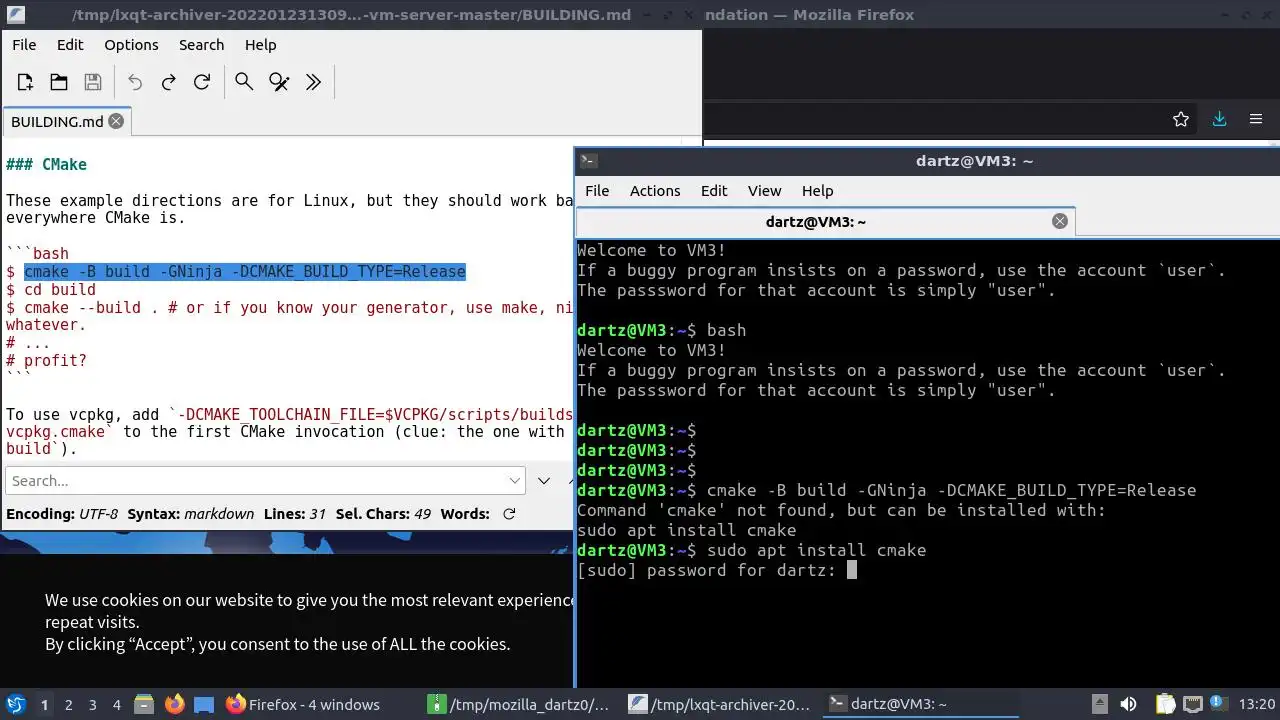This screenshot has width=1280, height=720.
Task: Close the dartz@VM3 terminal tab
Action: pos(1060,221)
